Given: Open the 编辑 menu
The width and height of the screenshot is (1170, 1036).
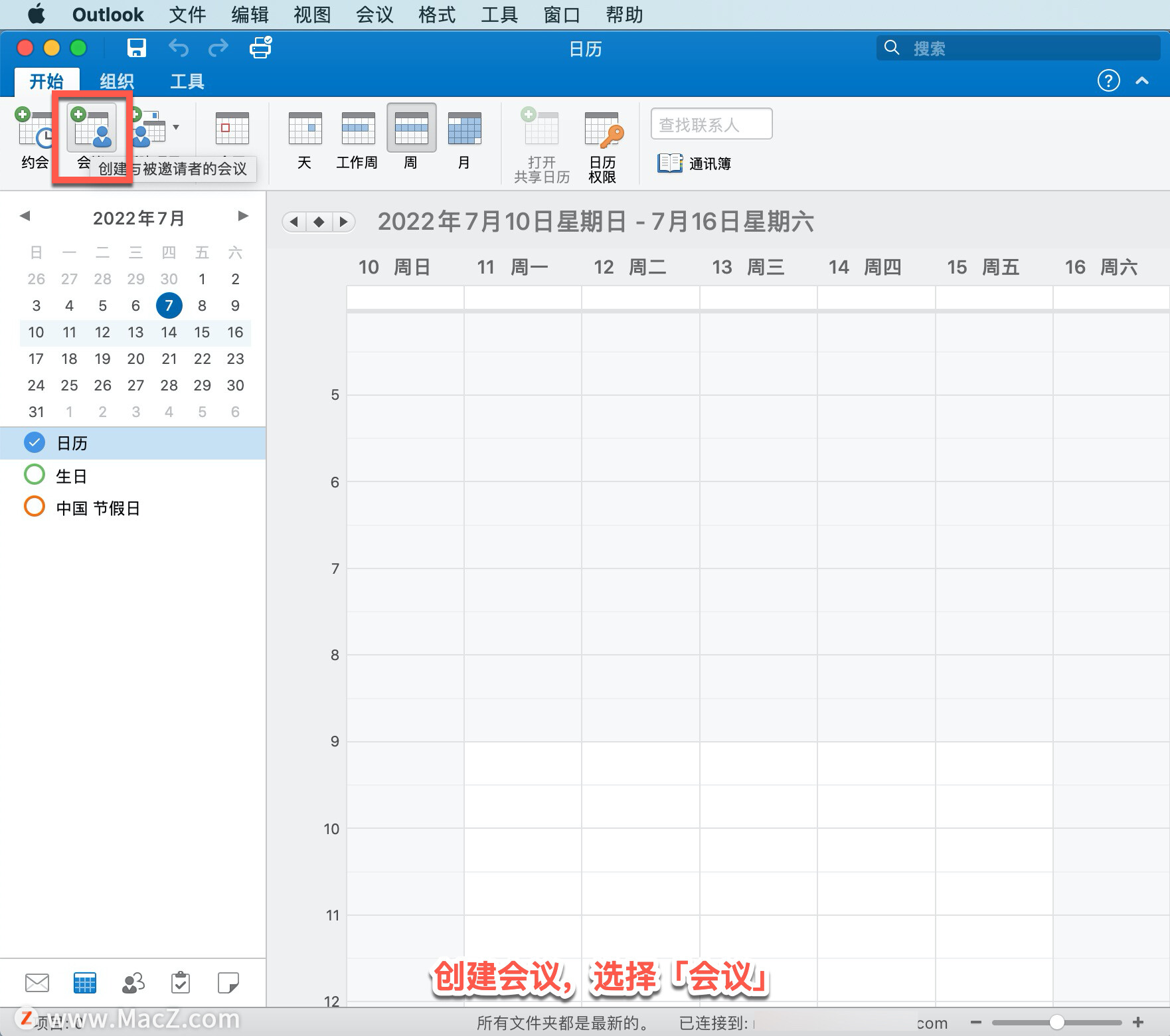Looking at the screenshot, I should pyautogui.click(x=250, y=15).
